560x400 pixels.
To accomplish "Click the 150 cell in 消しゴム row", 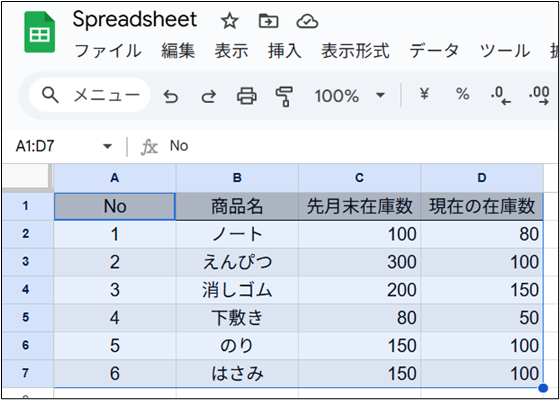I will pos(482,290).
